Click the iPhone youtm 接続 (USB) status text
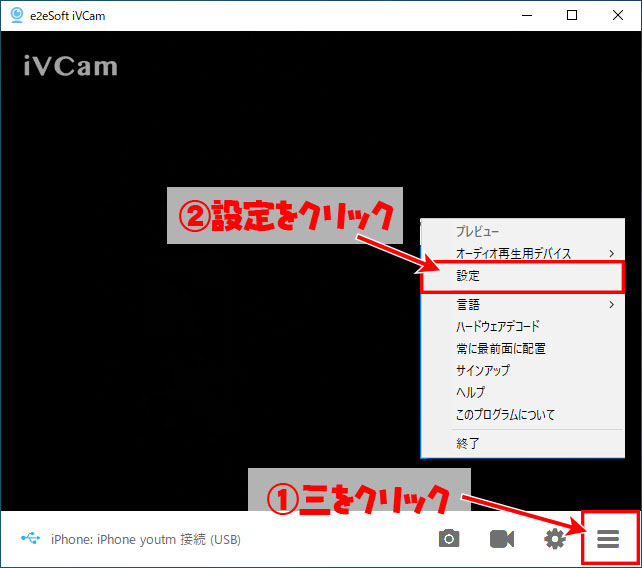The width and height of the screenshot is (642, 568). click(x=146, y=539)
